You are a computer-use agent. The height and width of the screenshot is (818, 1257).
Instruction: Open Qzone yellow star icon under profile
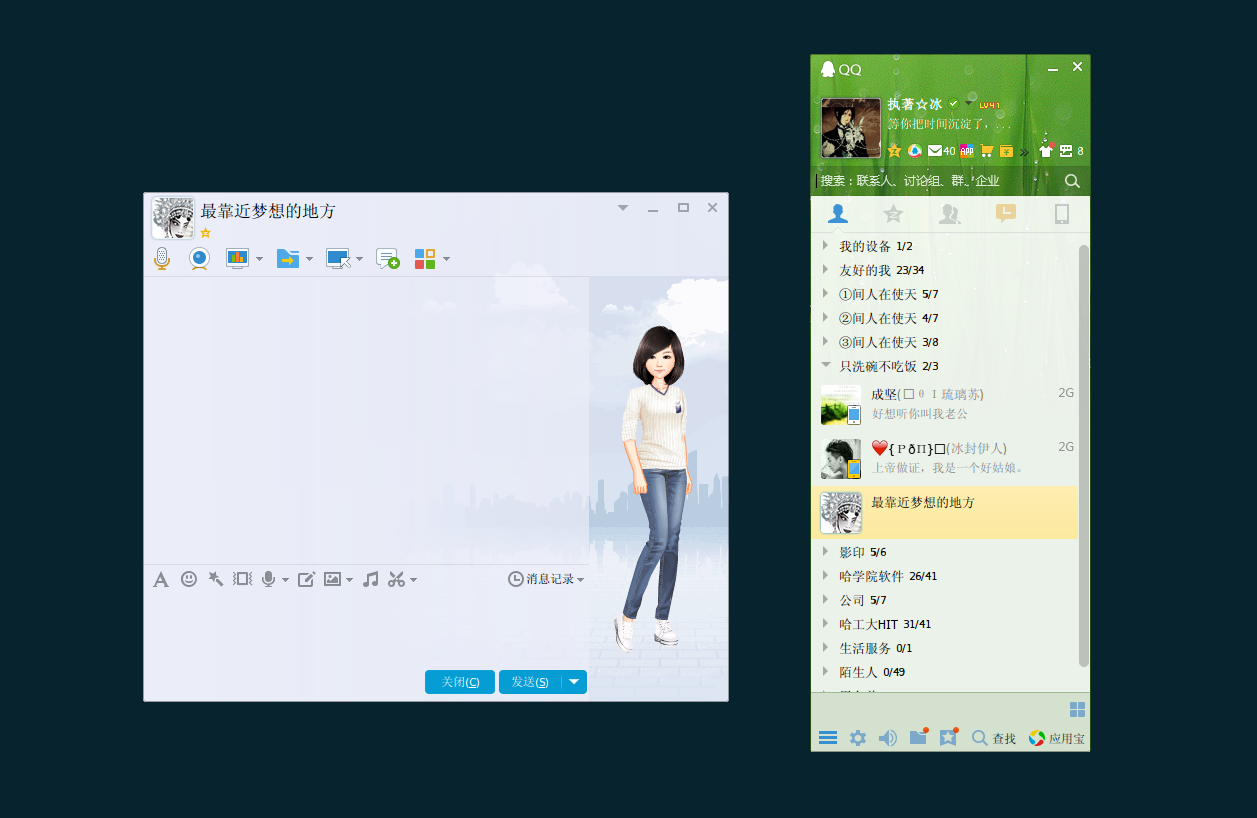point(895,151)
